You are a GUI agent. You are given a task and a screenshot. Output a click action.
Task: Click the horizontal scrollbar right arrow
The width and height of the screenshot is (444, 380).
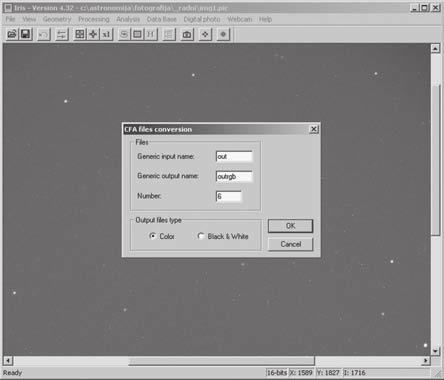click(x=426, y=360)
